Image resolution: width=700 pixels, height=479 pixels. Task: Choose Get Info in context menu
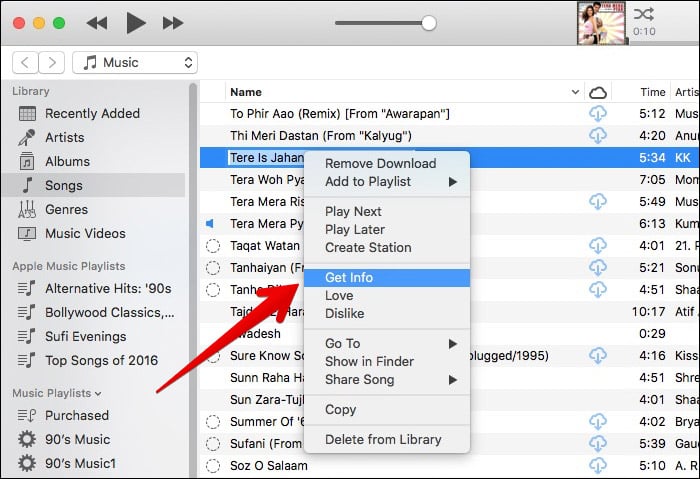pyautogui.click(x=387, y=278)
